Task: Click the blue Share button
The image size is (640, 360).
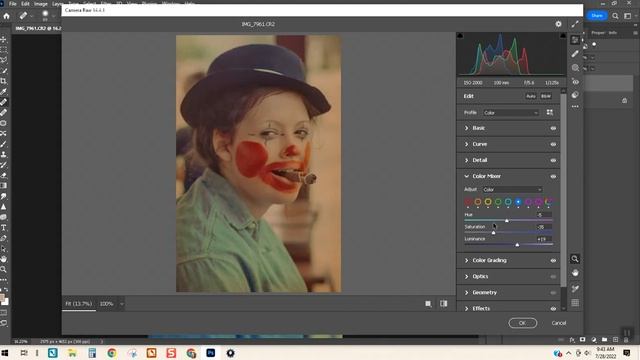Action: [x=597, y=16]
